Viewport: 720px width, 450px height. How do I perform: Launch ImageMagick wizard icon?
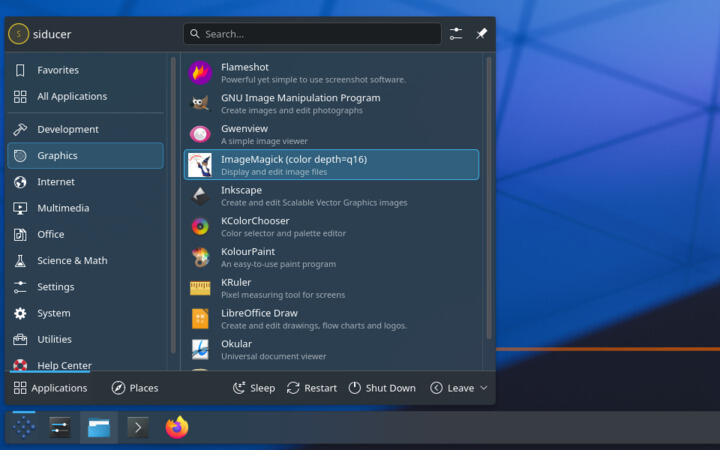200,165
